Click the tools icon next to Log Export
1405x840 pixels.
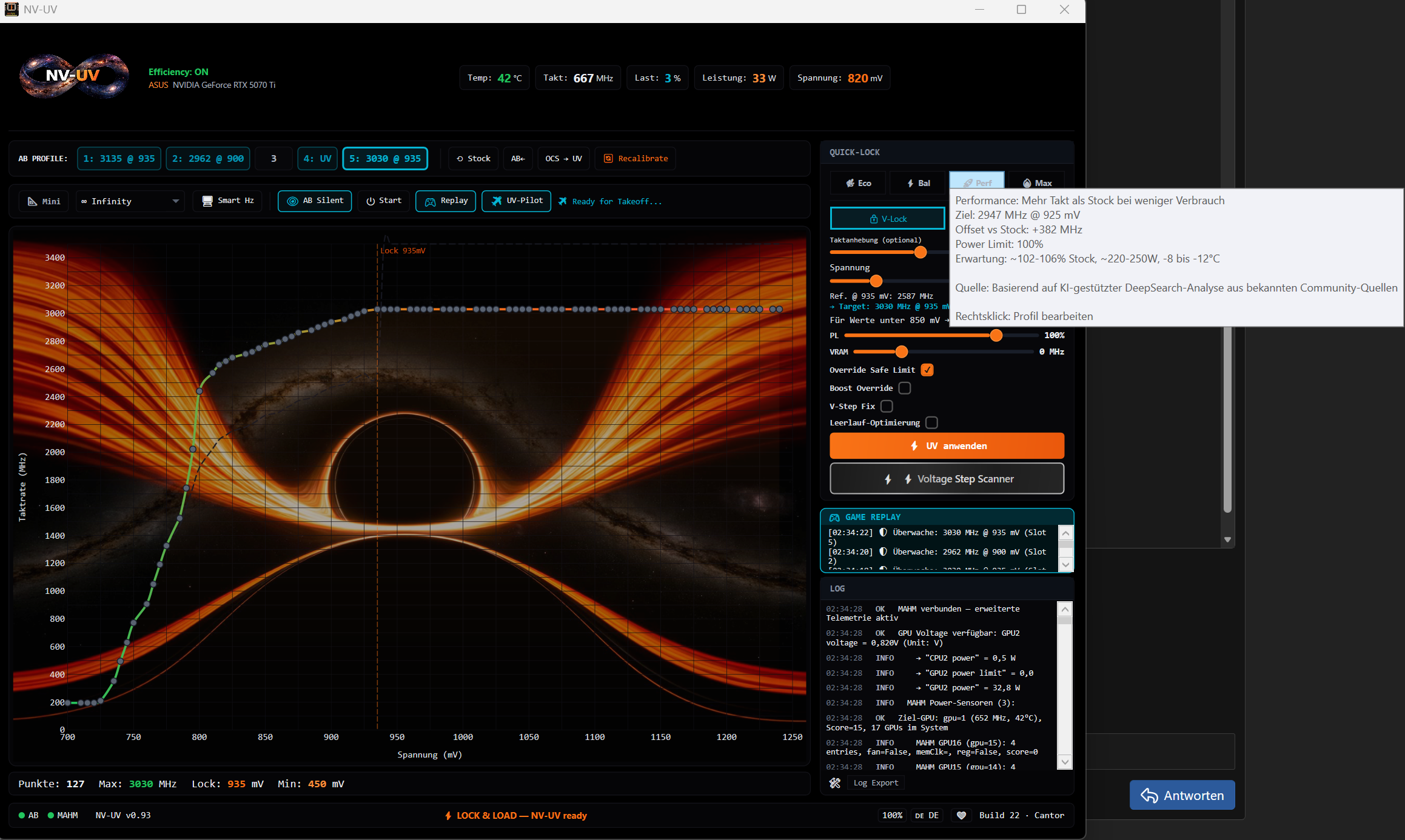click(835, 783)
